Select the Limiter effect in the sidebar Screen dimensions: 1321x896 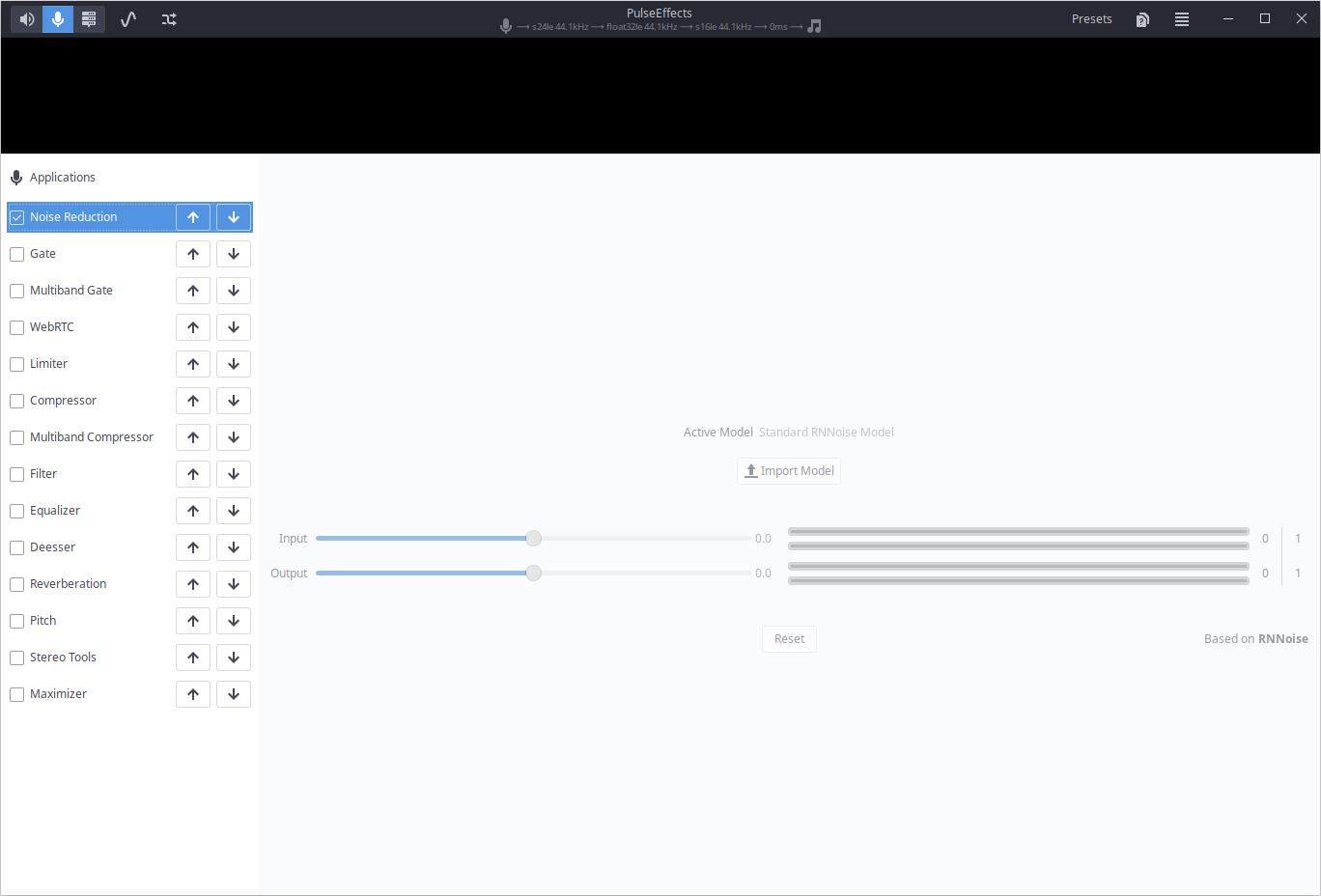pos(49,364)
